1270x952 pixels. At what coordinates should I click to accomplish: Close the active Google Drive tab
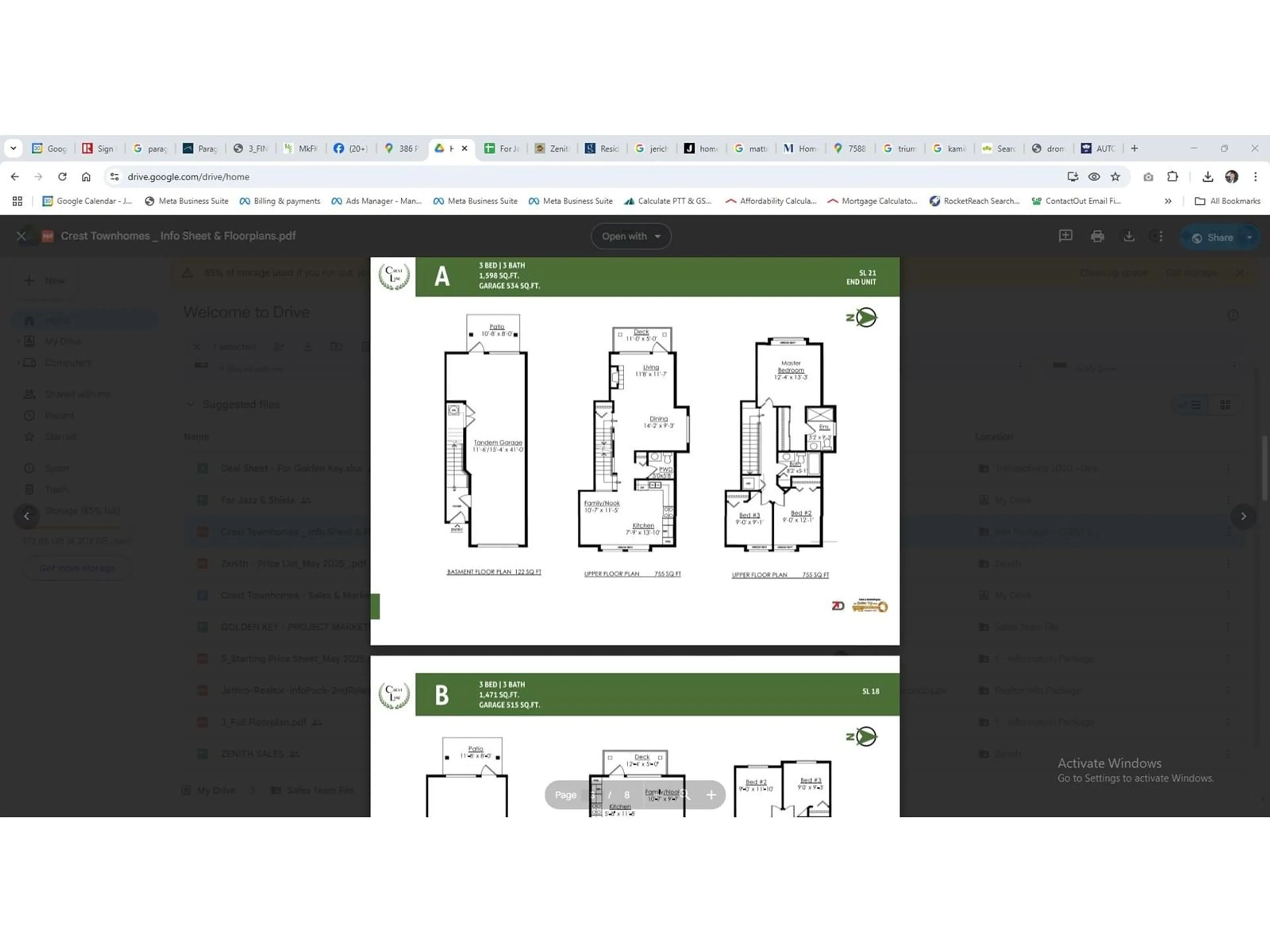tap(464, 149)
